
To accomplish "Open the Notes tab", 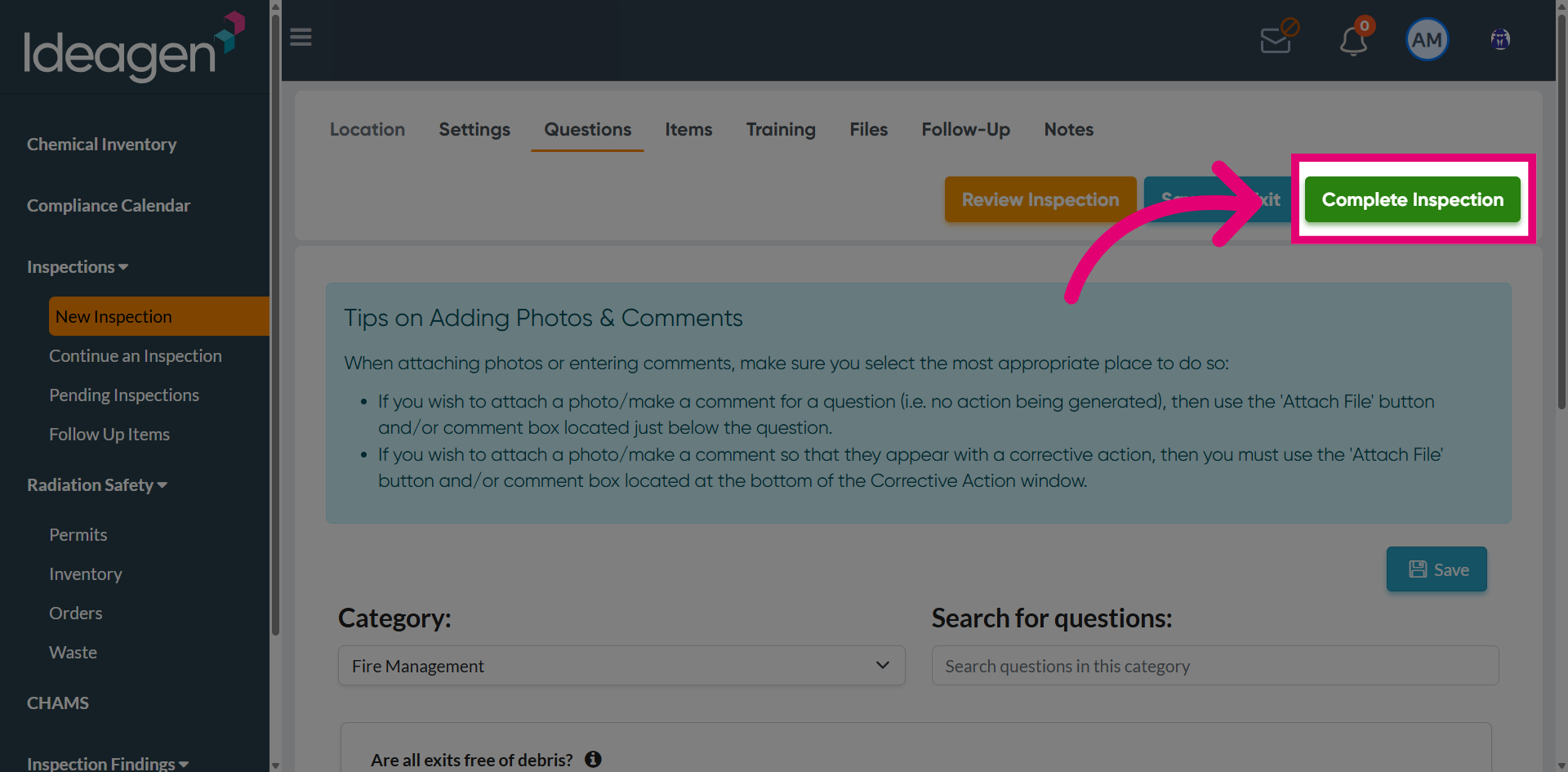I will pyautogui.click(x=1068, y=129).
